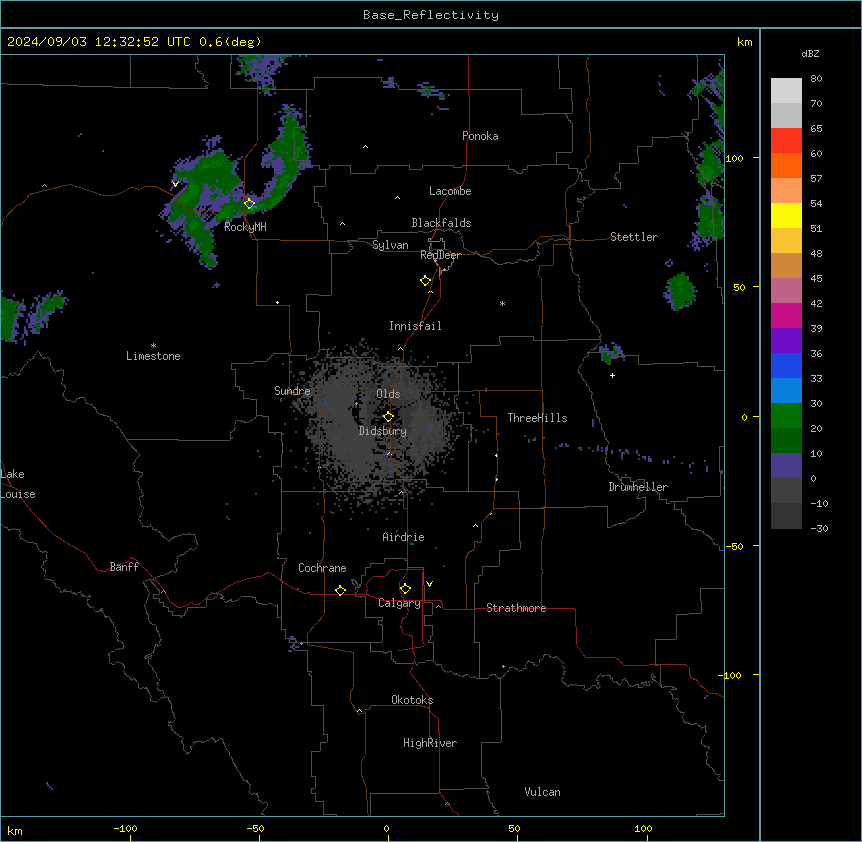Screen dimensions: 862x842
Task: Click the 100 tick on the right axis
Action: pyautogui.click(x=734, y=158)
